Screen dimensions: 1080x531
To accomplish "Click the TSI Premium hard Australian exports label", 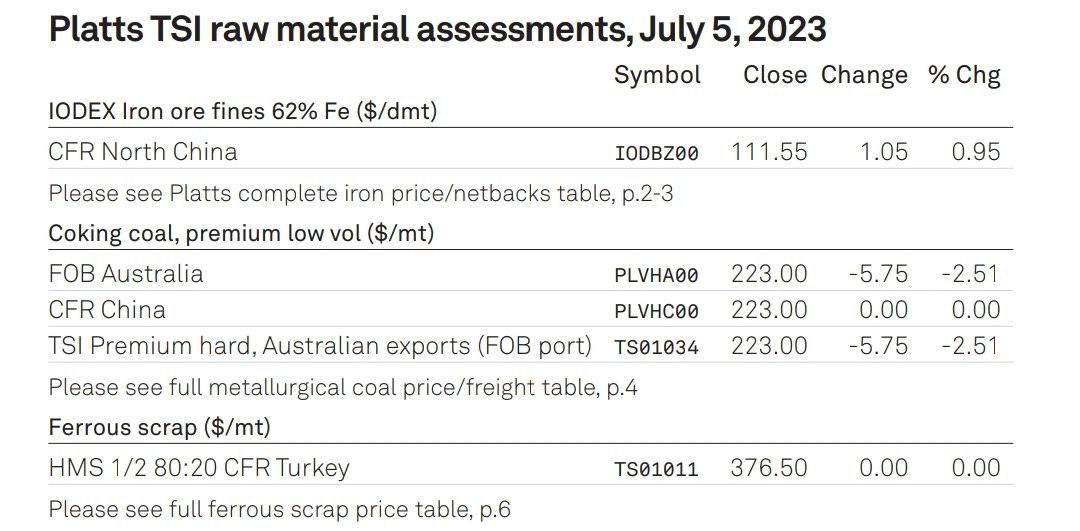I will (320, 346).
